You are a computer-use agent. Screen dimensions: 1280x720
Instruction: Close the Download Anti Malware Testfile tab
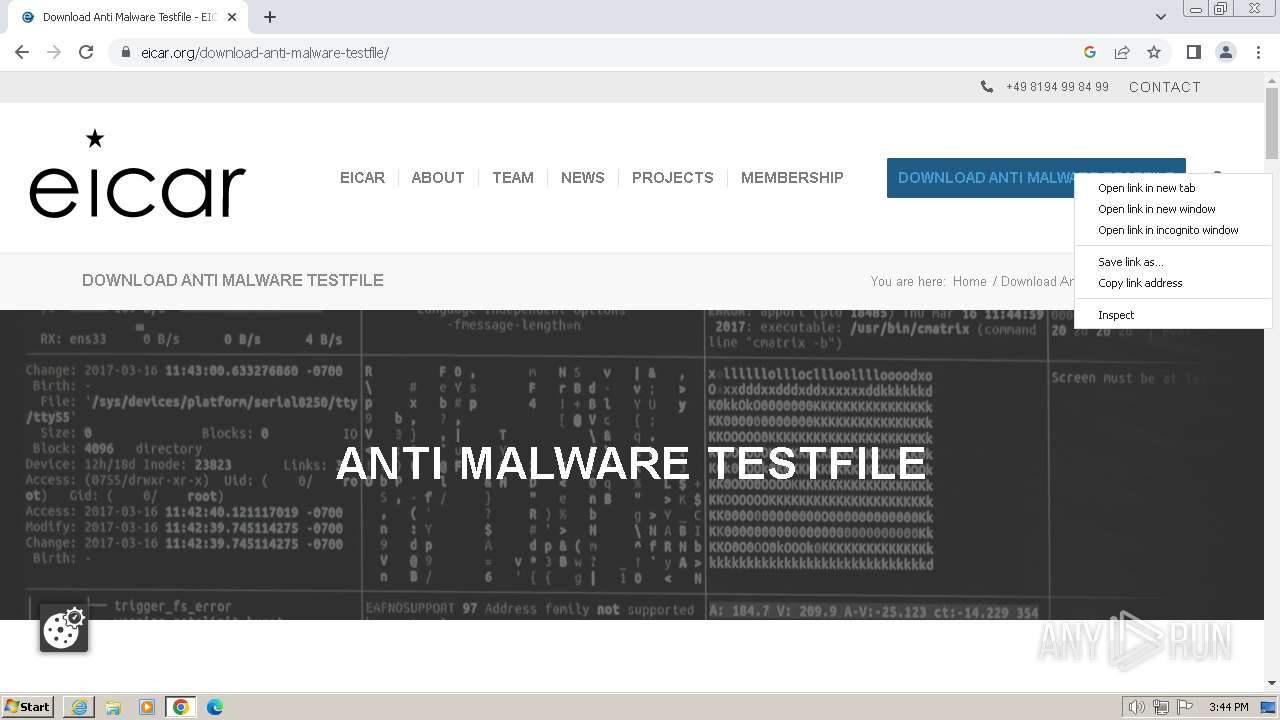[232, 17]
